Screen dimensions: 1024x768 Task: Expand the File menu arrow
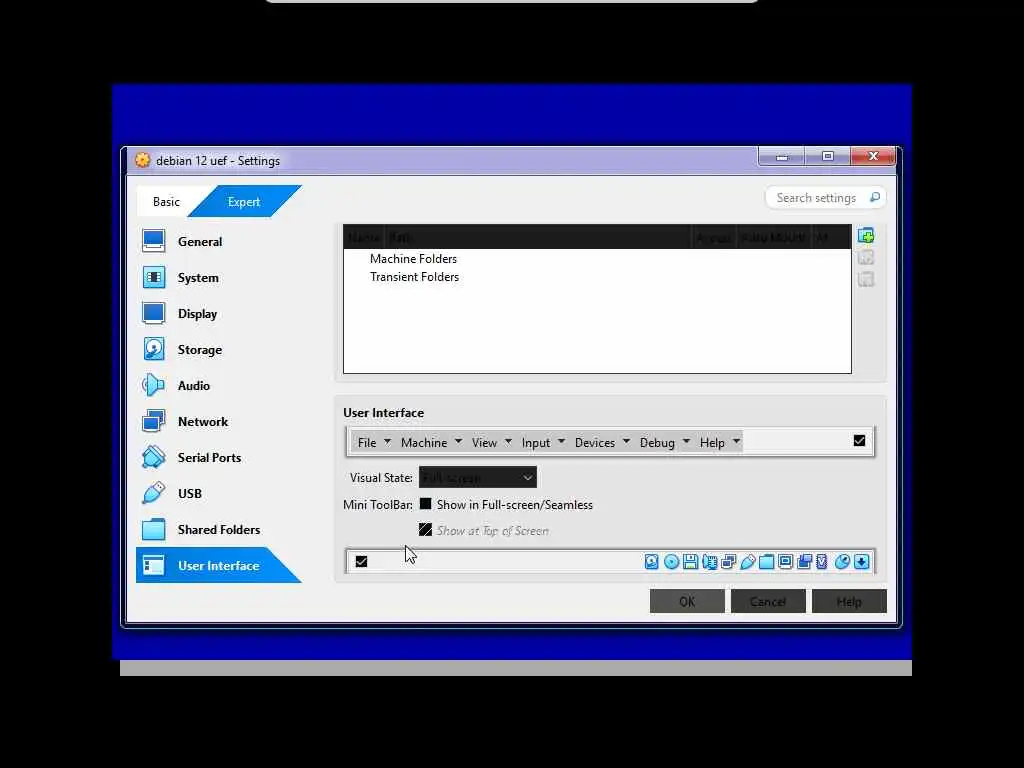pyautogui.click(x=387, y=442)
